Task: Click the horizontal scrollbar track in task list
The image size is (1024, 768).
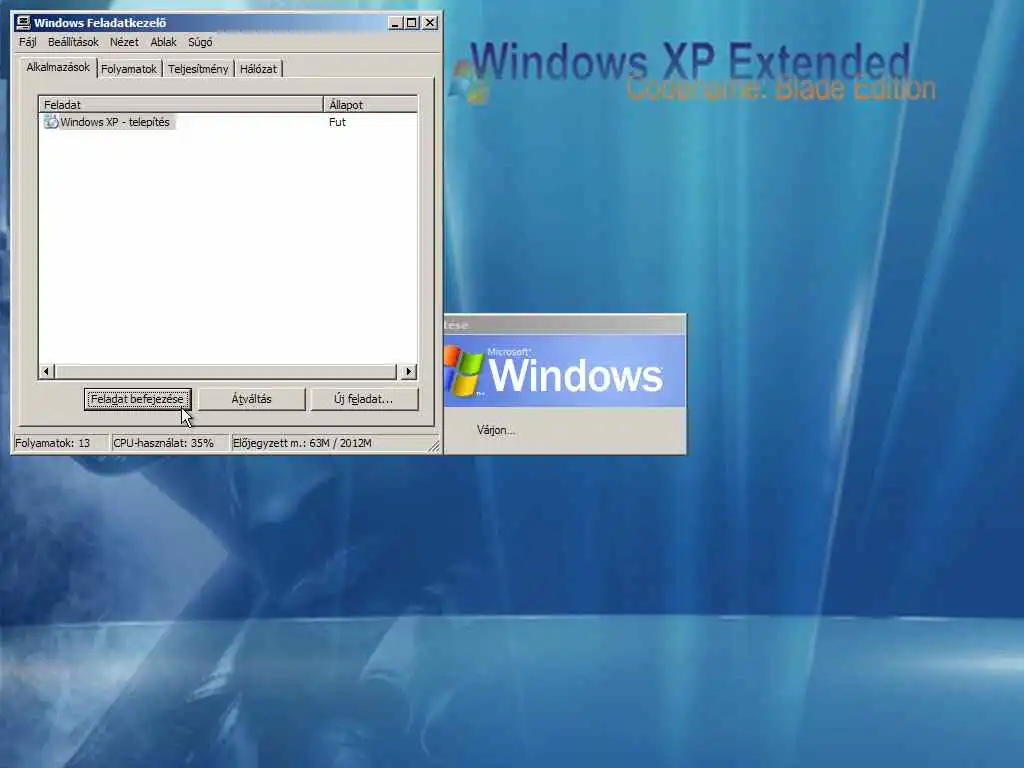Action: pos(225,372)
